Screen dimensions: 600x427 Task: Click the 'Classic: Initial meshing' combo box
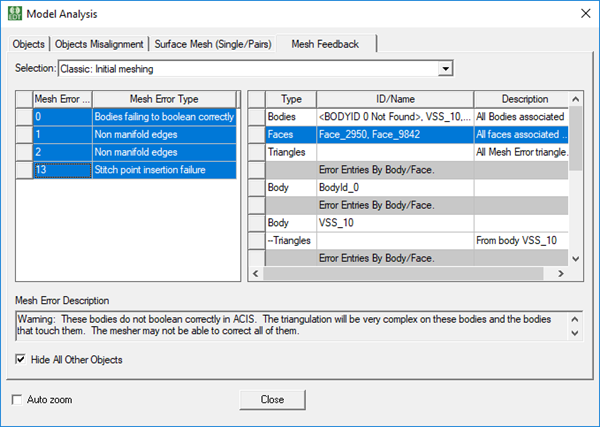point(256,69)
